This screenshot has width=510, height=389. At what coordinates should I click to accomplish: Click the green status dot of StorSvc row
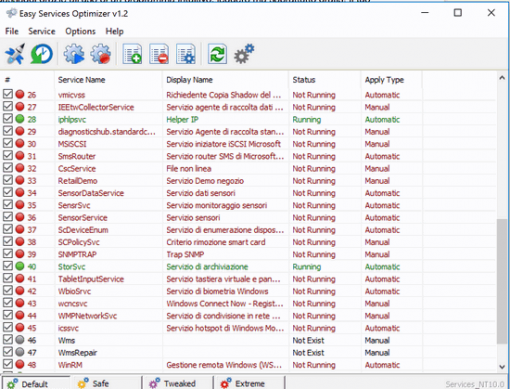pyautogui.click(x=20, y=266)
